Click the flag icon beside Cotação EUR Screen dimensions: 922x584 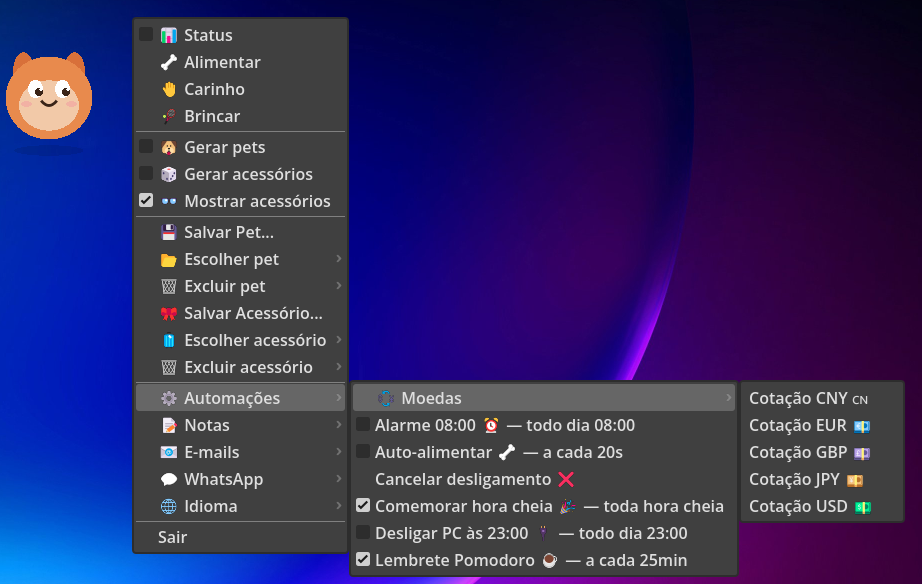tap(862, 426)
